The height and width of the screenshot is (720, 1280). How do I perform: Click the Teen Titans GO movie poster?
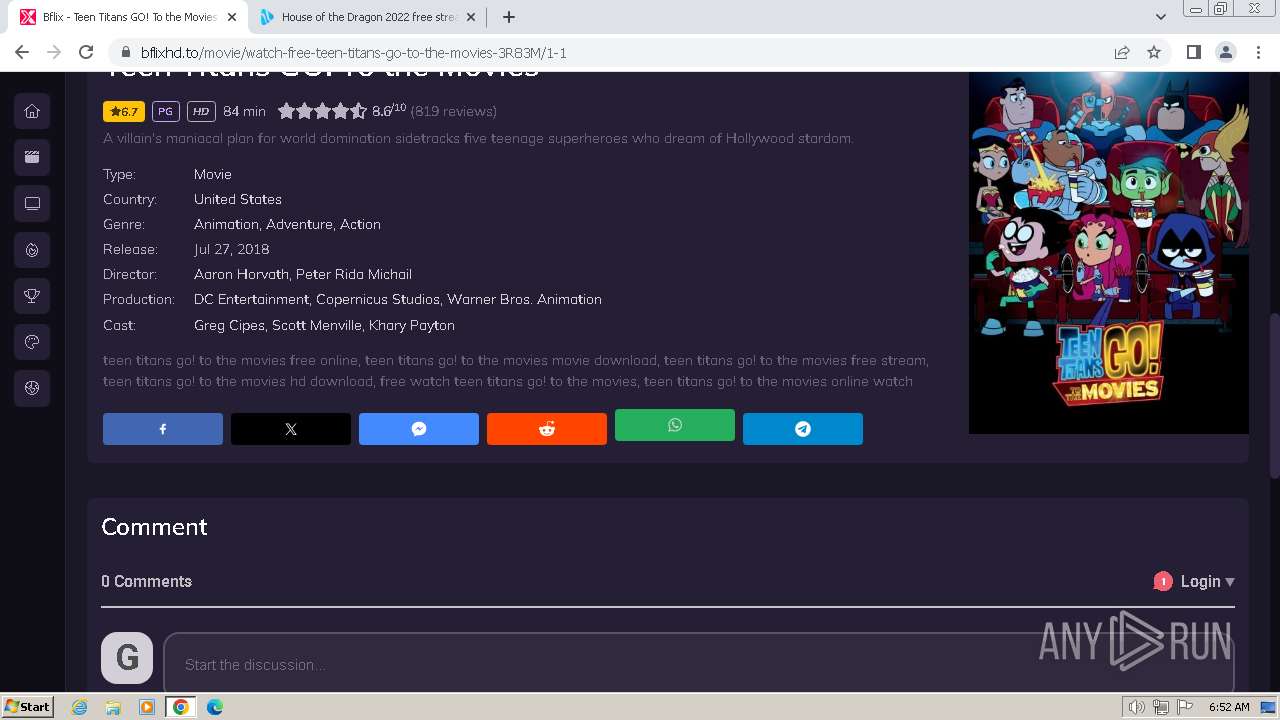tap(1109, 253)
